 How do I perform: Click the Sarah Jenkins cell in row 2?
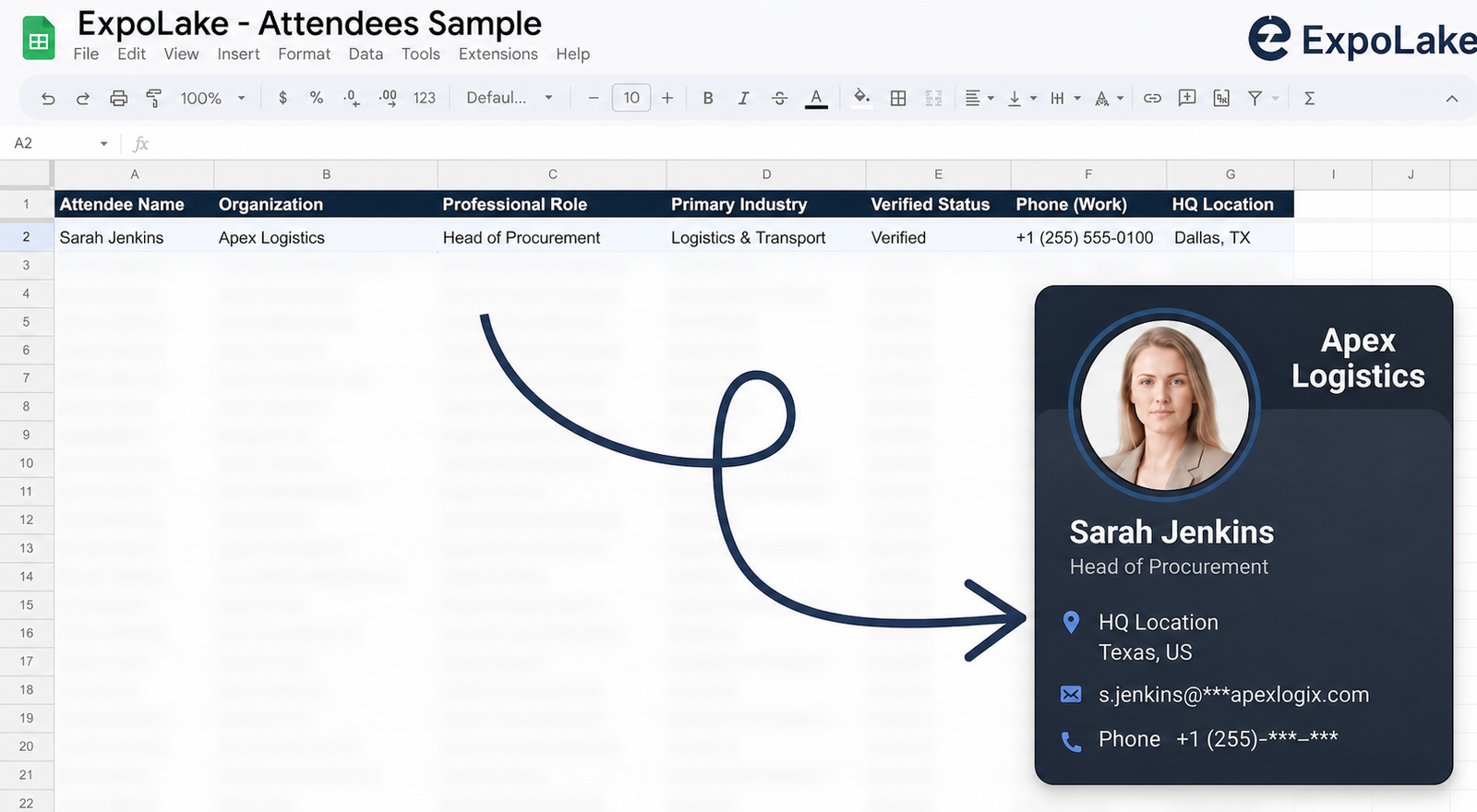(134, 237)
